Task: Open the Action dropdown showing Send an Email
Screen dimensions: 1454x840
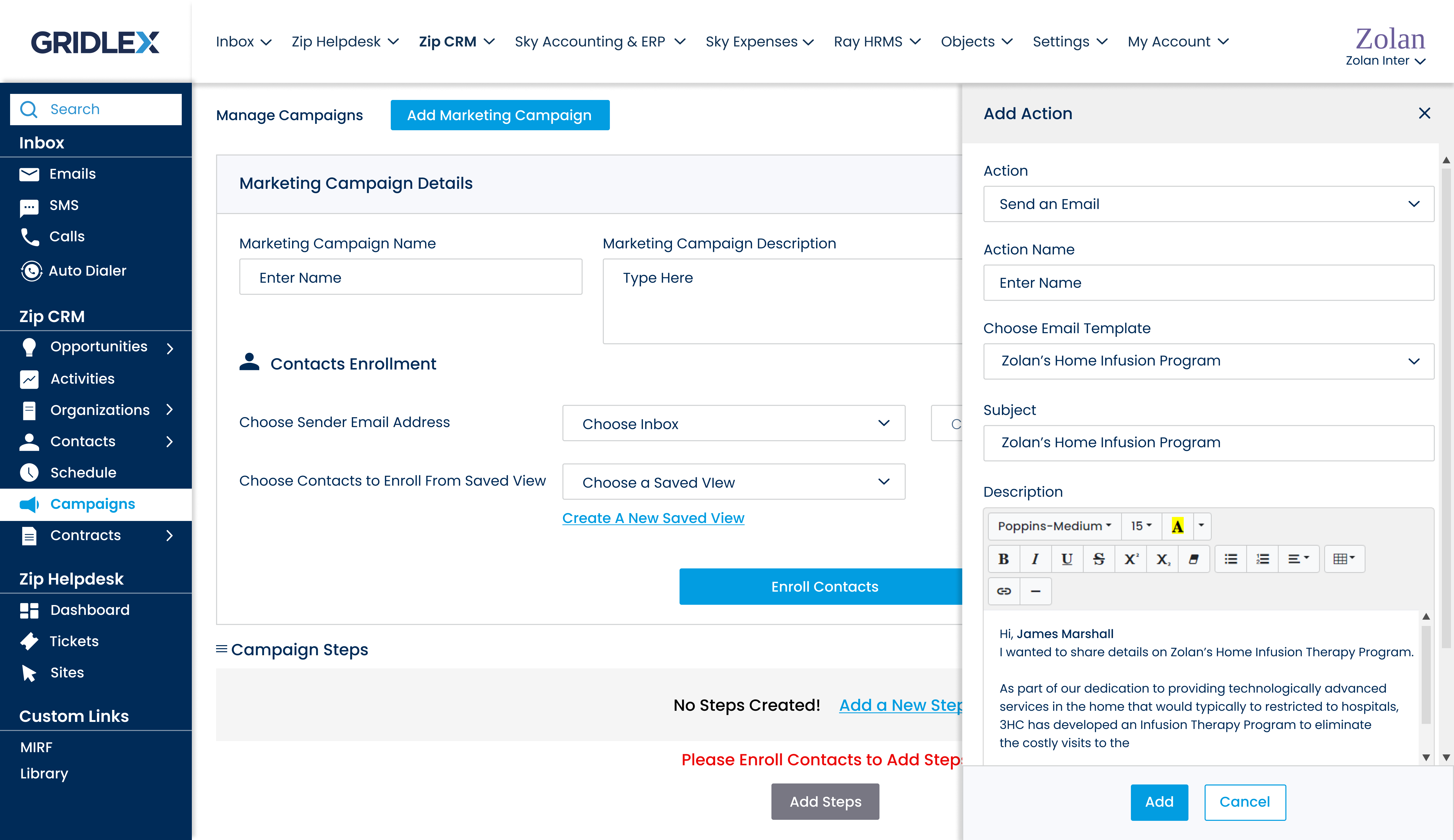Action: tap(1208, 204)
